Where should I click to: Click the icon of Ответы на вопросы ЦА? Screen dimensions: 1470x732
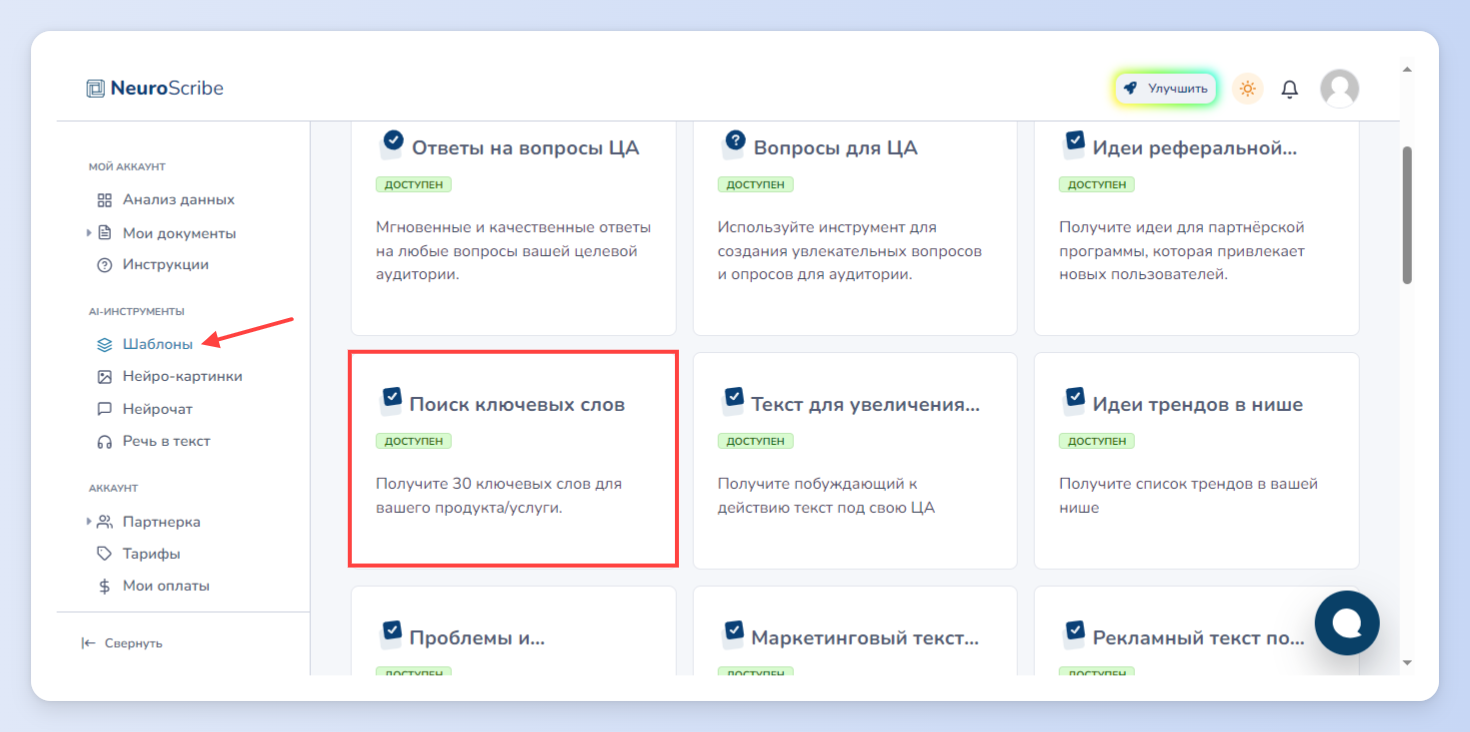click(x=392, y=143)
